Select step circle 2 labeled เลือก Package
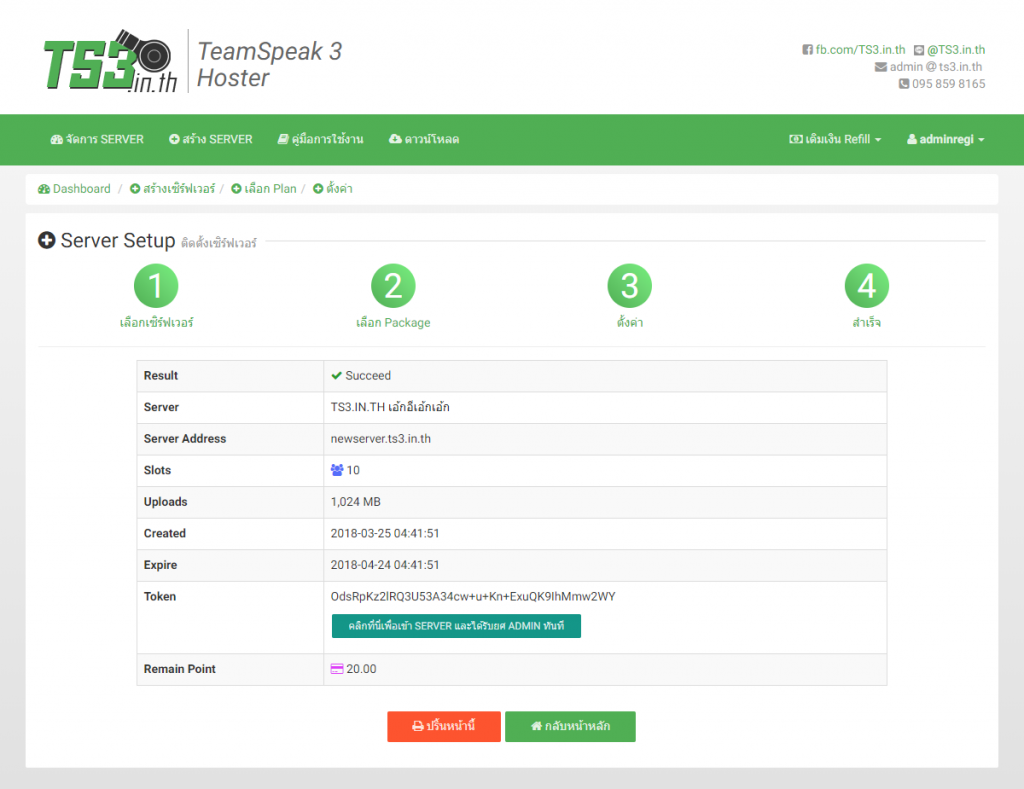 [x=393, y=285]
